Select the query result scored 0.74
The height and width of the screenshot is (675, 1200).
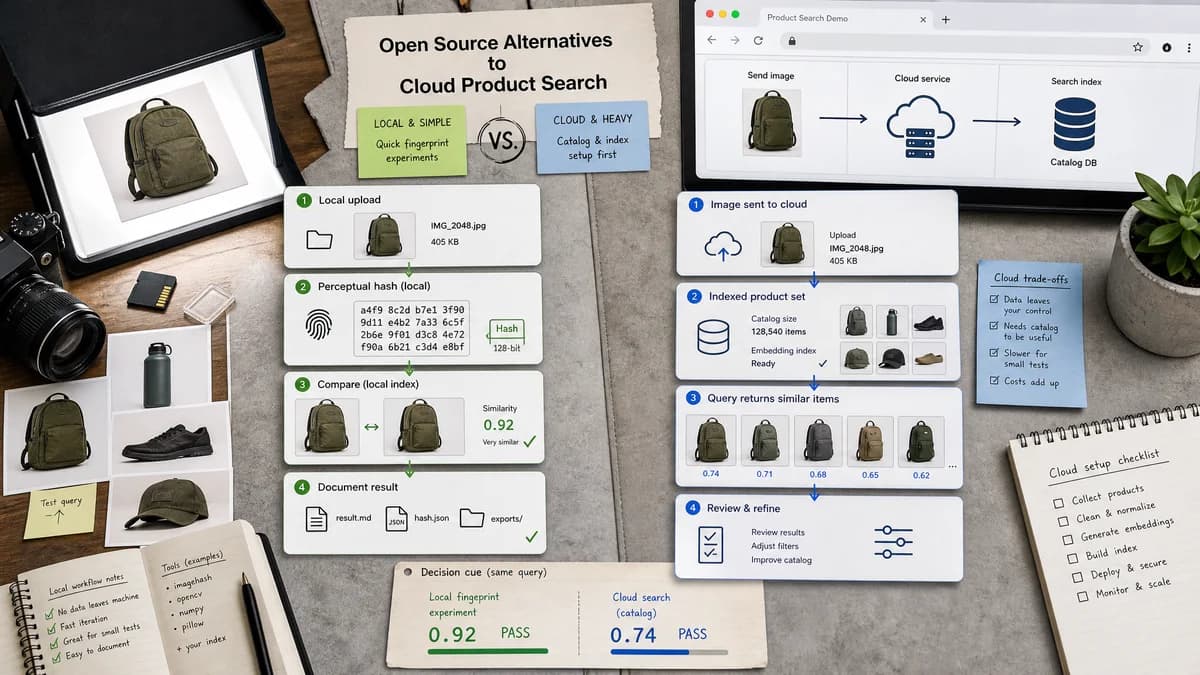coord(711,440)
